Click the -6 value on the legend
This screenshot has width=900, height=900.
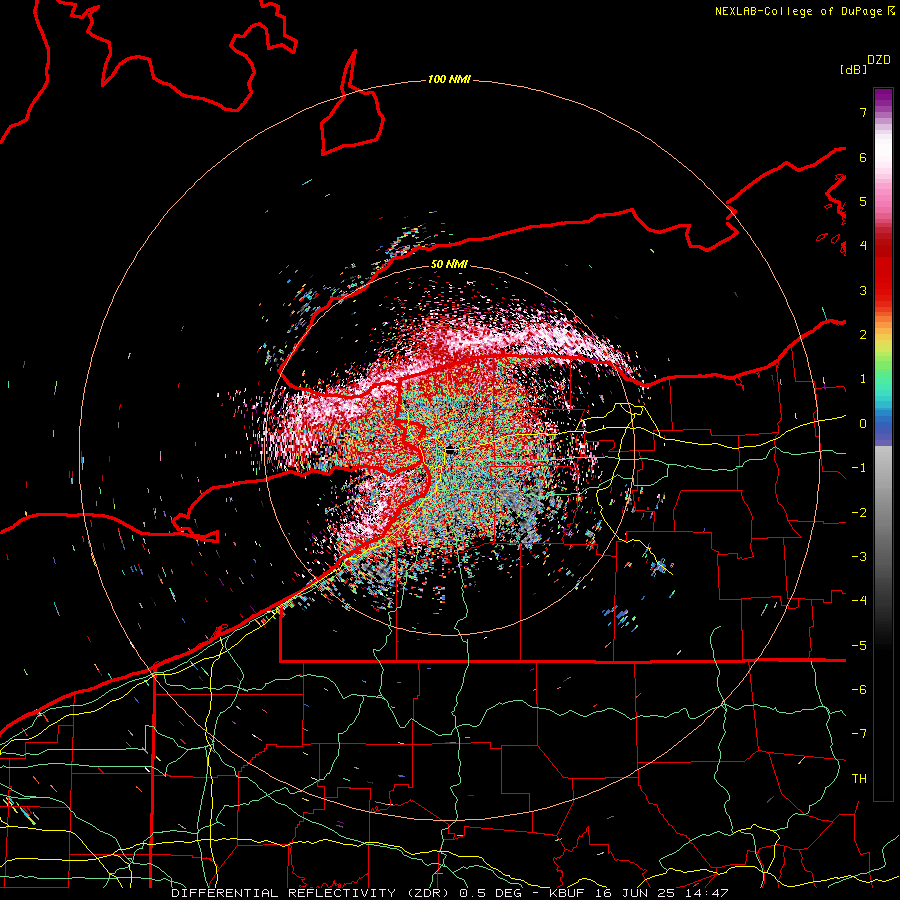859,690
